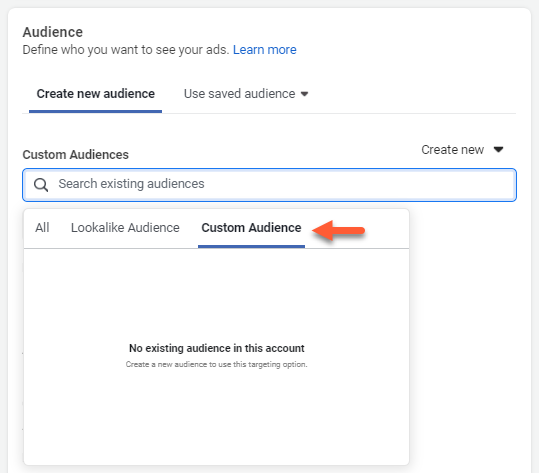Click the blue underline under Custom Audience
Image resolution: width=539 pixels, height=473 pixels.
[251, 246]
